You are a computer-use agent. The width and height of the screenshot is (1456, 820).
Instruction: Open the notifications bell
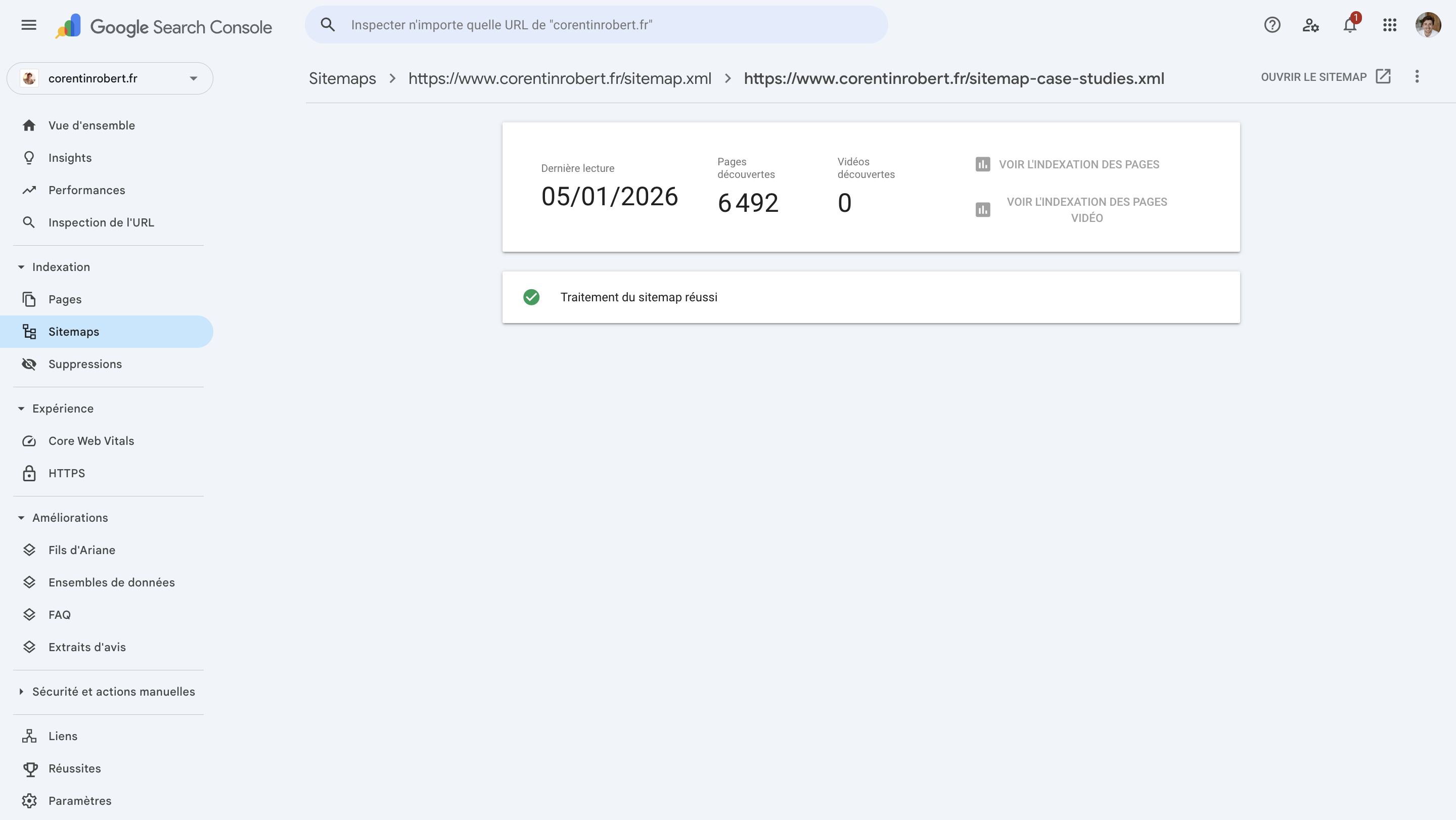[1350, 25]
